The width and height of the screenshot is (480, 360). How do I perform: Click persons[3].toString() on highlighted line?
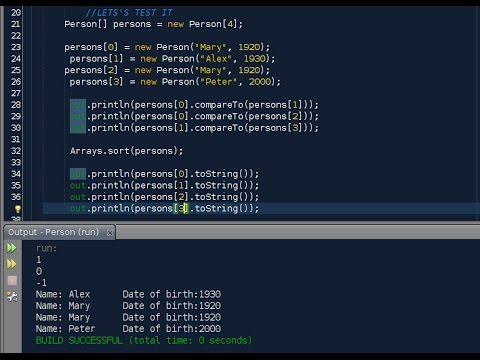164,209
